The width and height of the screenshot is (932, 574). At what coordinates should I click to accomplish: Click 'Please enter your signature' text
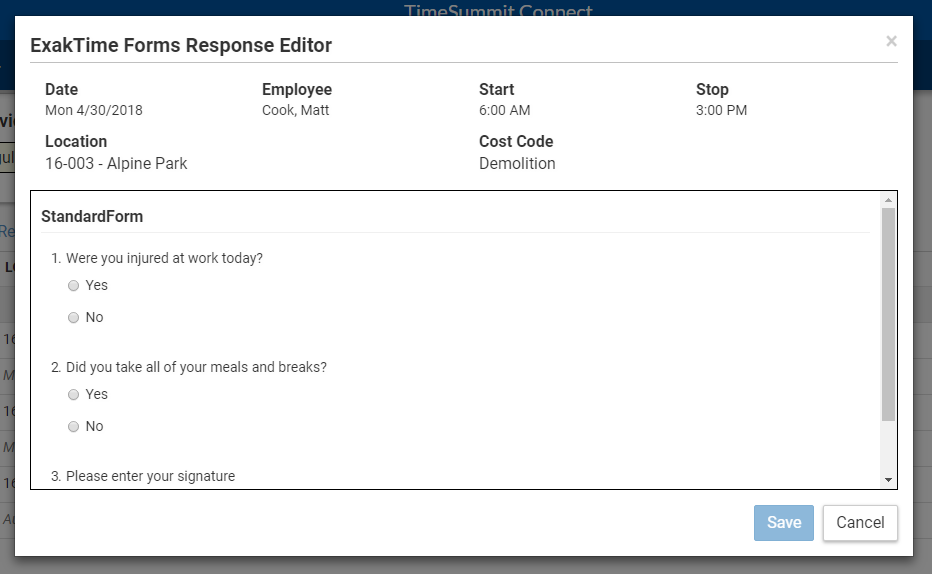(150, 477)
